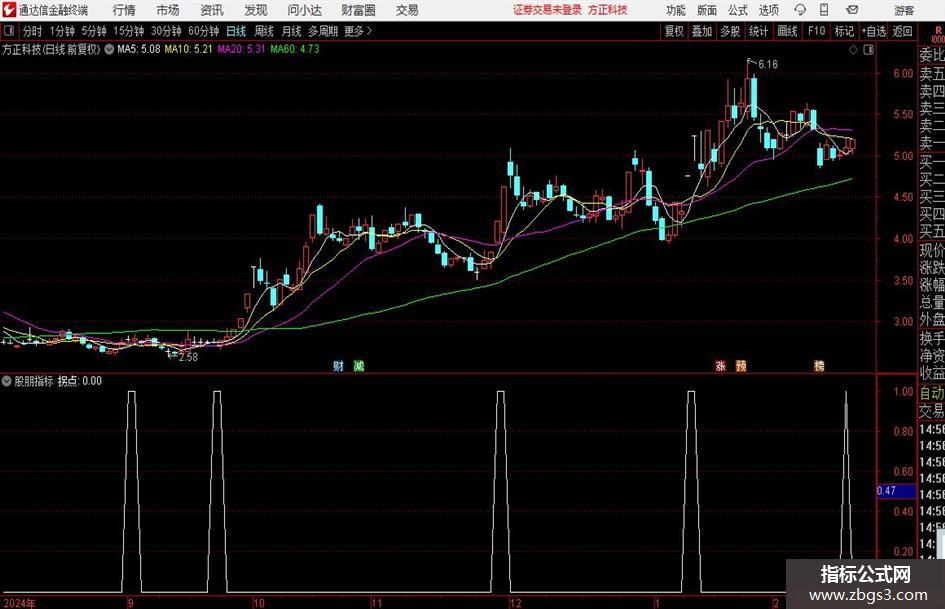945x609 pixels.
Task: Toggle the left sidebar panel icon
Action: tap(10, 31)
